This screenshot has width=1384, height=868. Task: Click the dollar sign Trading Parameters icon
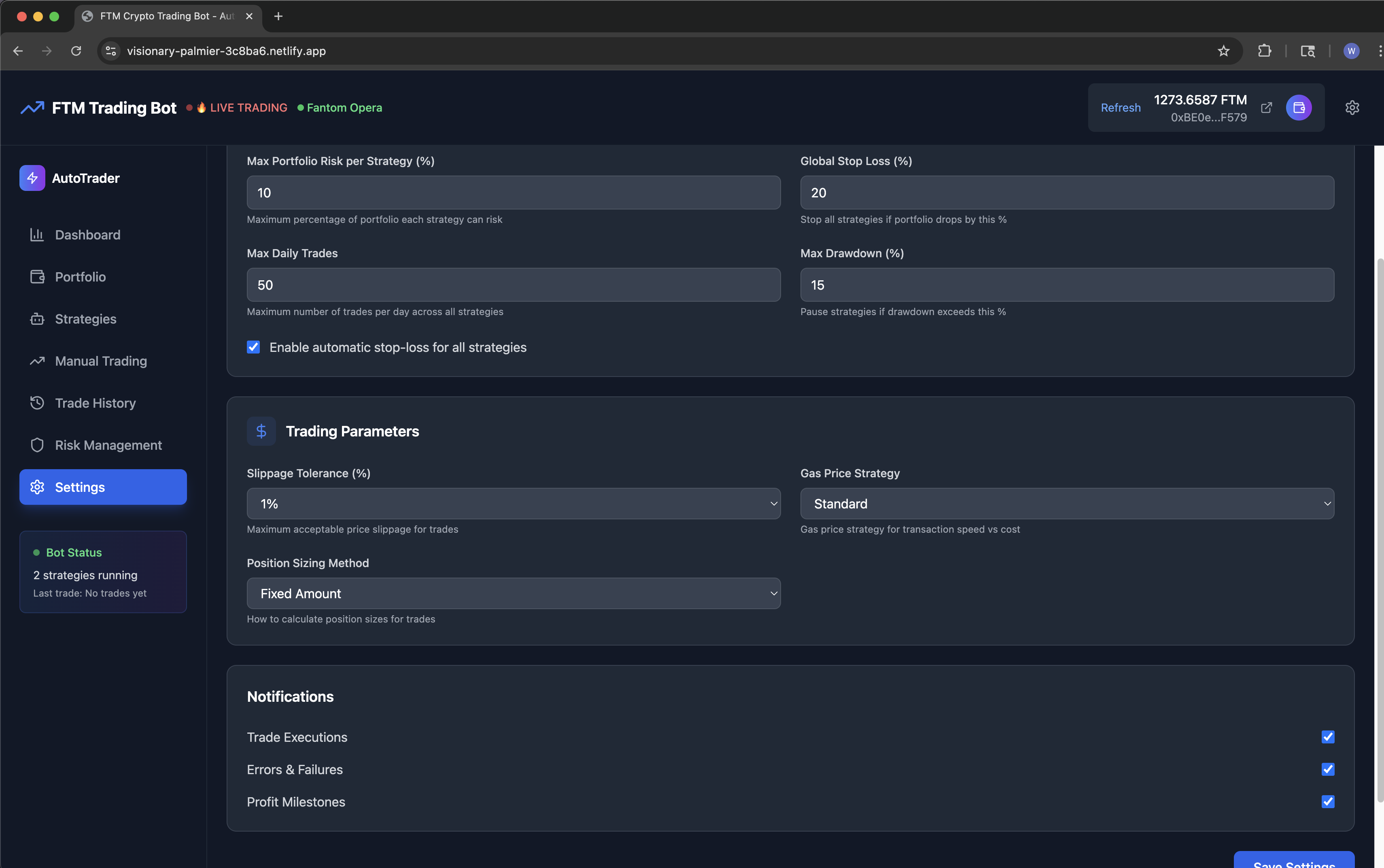[261, 431]
